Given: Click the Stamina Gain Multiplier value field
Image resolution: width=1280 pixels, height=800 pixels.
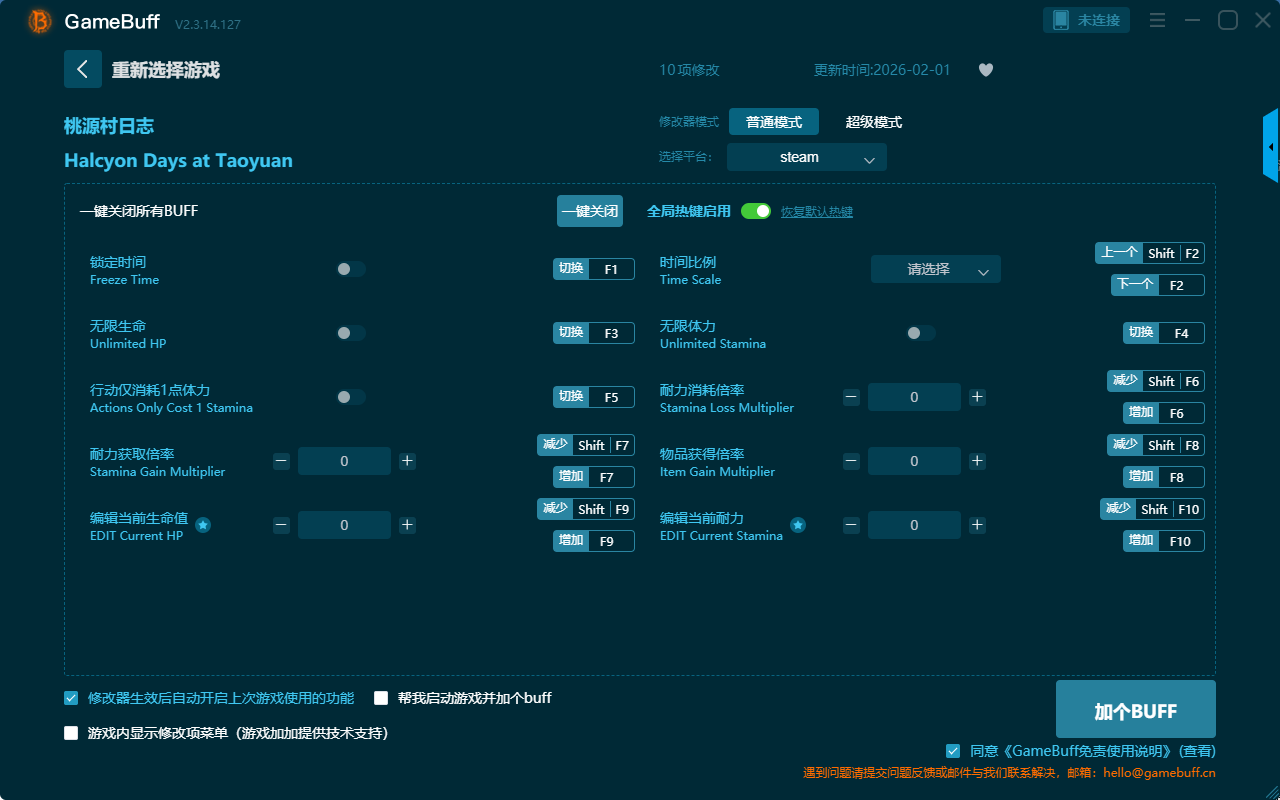Looking at the screenshot, I should (x=344, y=461).
